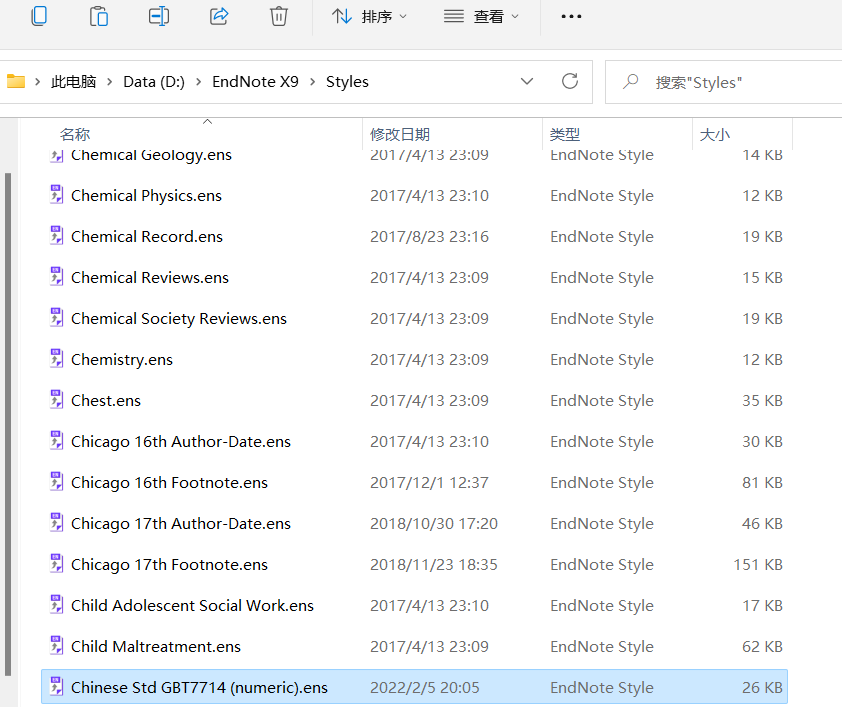Click the file list vertical scrollbar
The width and height of the screenshot is (842, 707).
(8, 424)
